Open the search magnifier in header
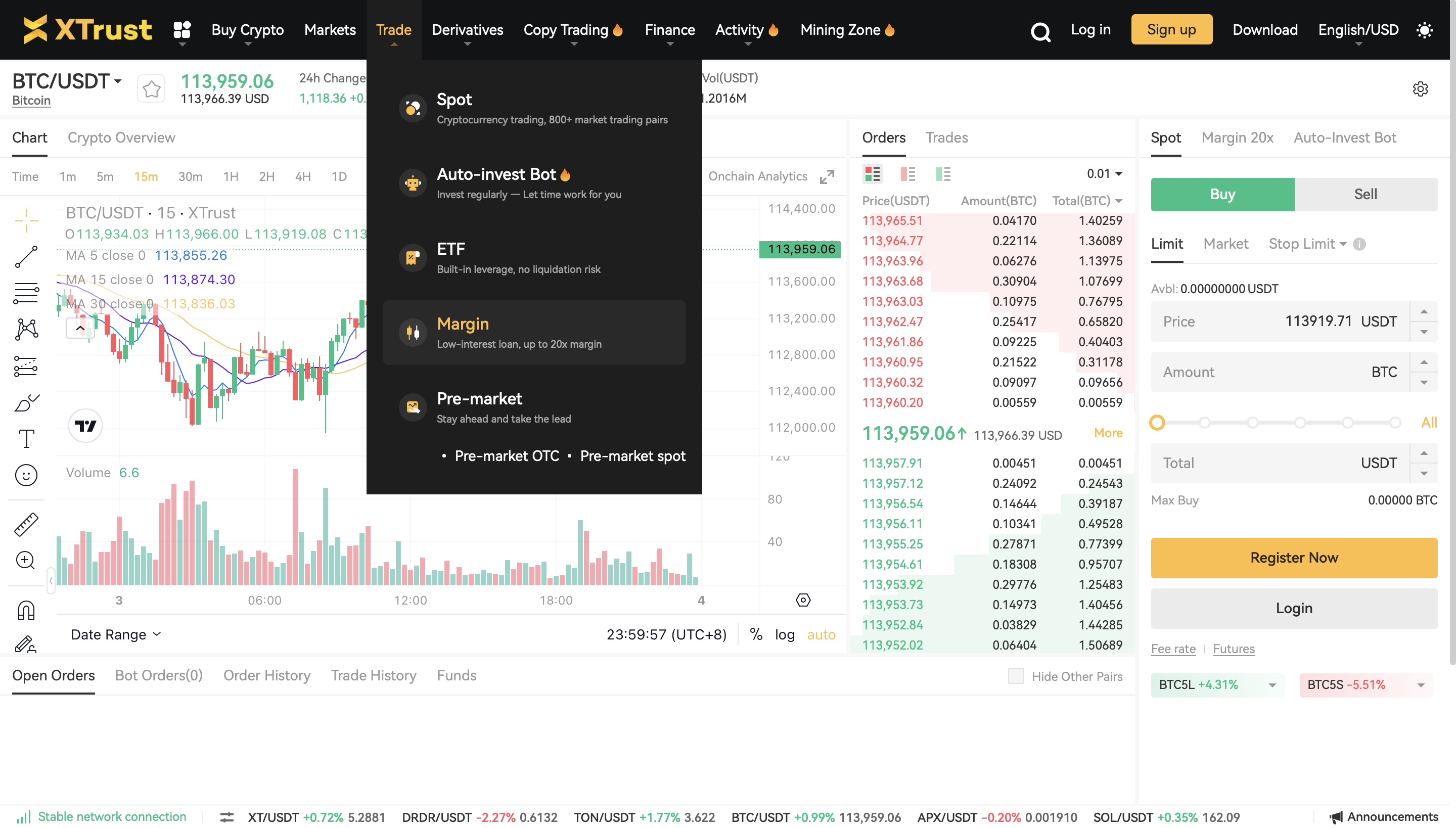Screen dimensions: 1456x828 1040,31
